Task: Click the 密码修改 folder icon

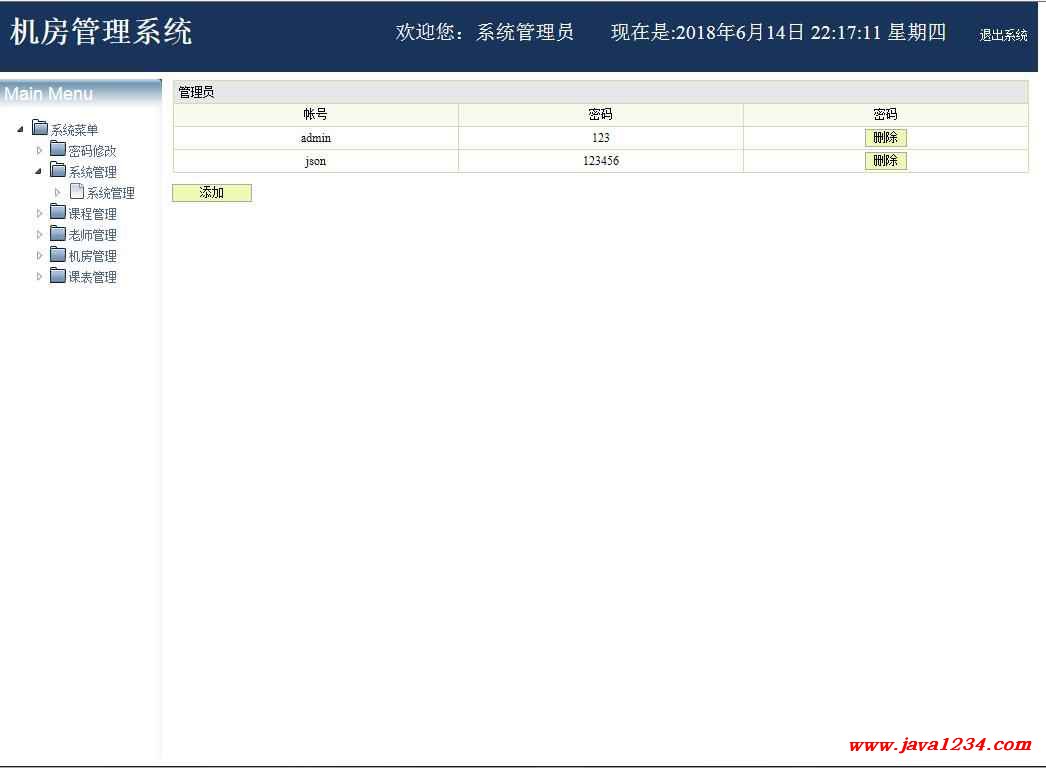Action: pos(58,150)
